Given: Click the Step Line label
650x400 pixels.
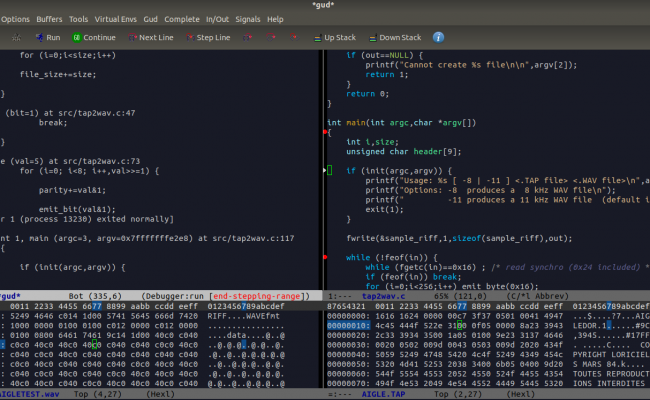Looking at the screenshot, I should click(x=213, y=38).
